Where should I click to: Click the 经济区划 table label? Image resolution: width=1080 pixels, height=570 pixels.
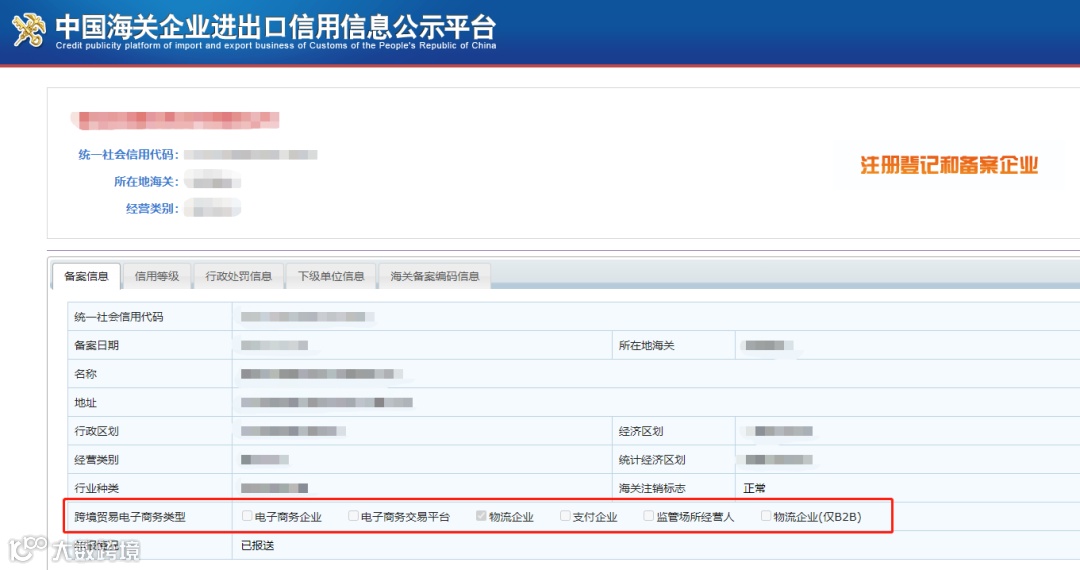coord(641,431)
